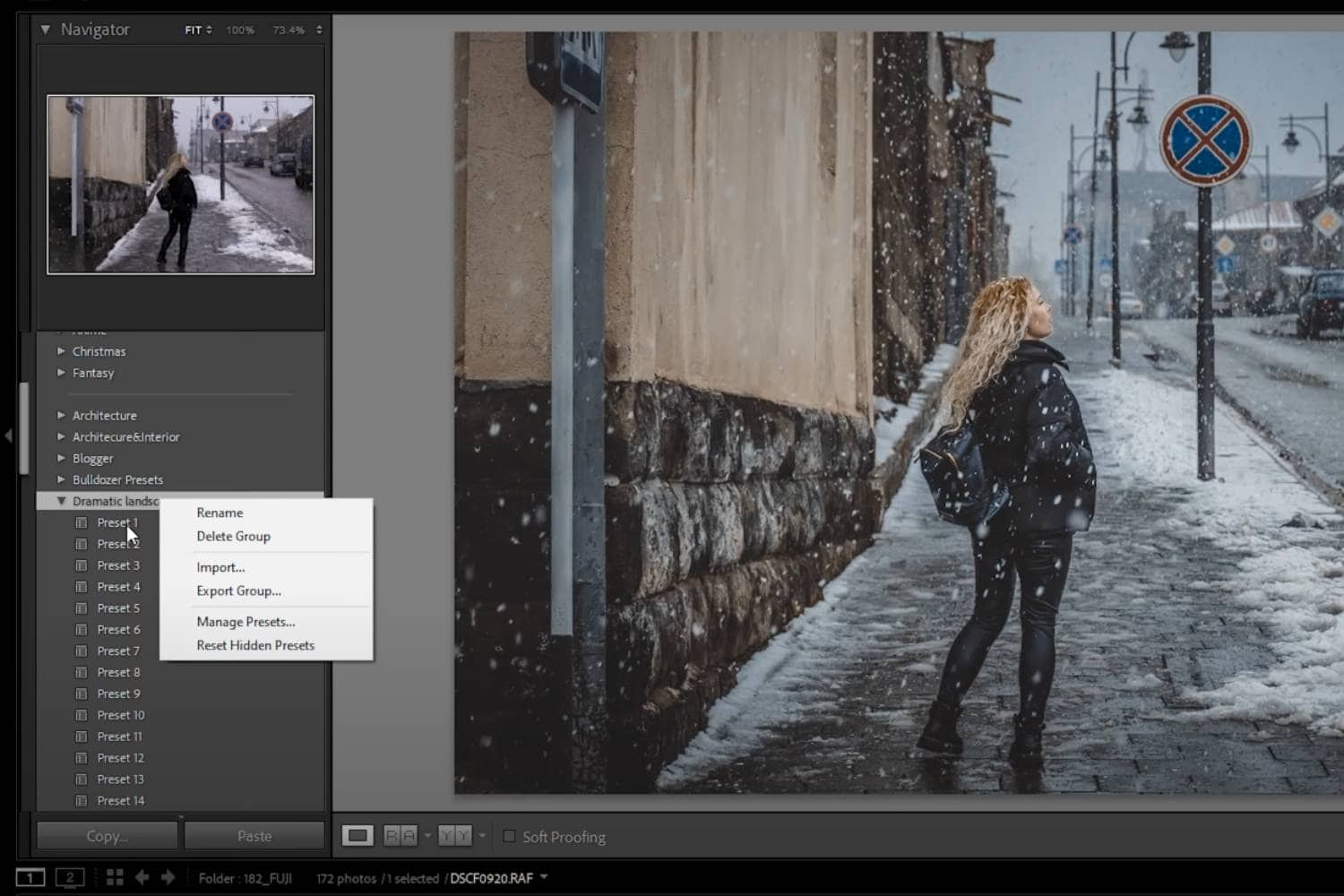Enable the Soft Proofing checkbox
Viewport: 1344px width, 896px height.
(510, 836)
